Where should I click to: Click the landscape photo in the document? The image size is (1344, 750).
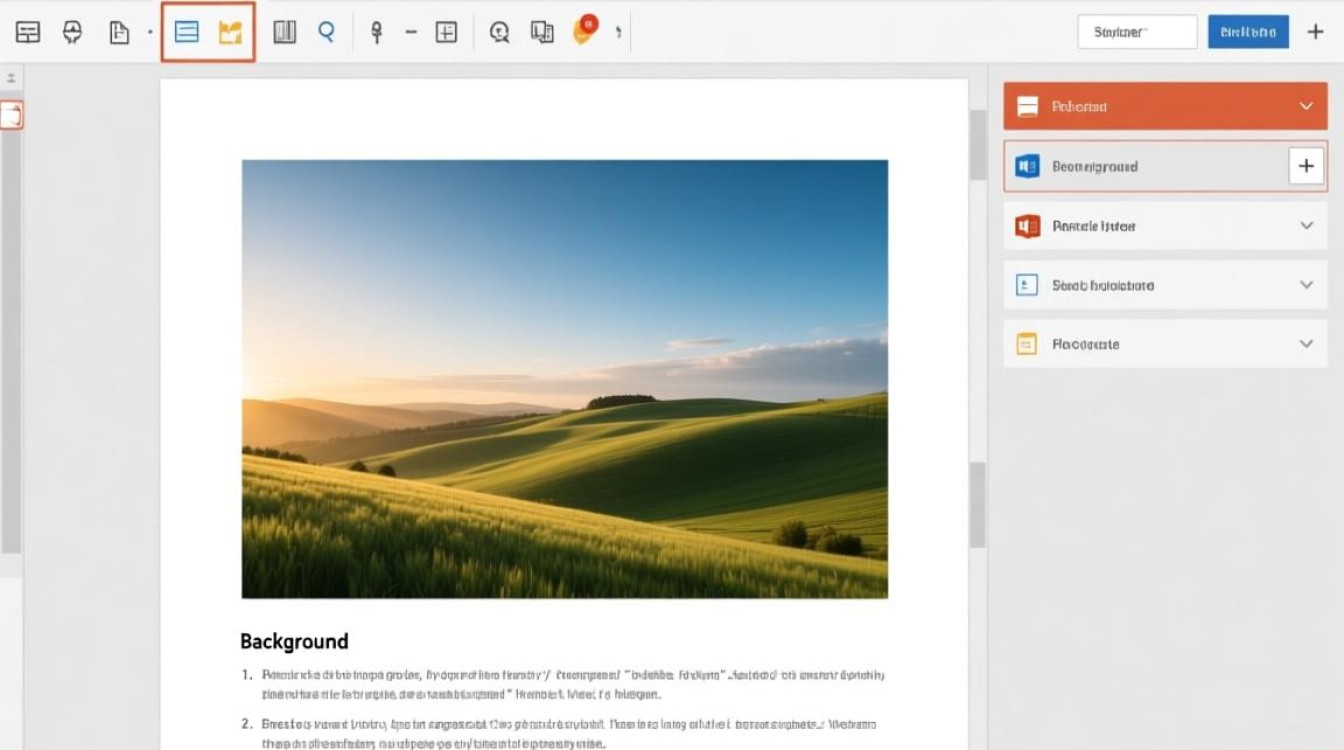565,379
